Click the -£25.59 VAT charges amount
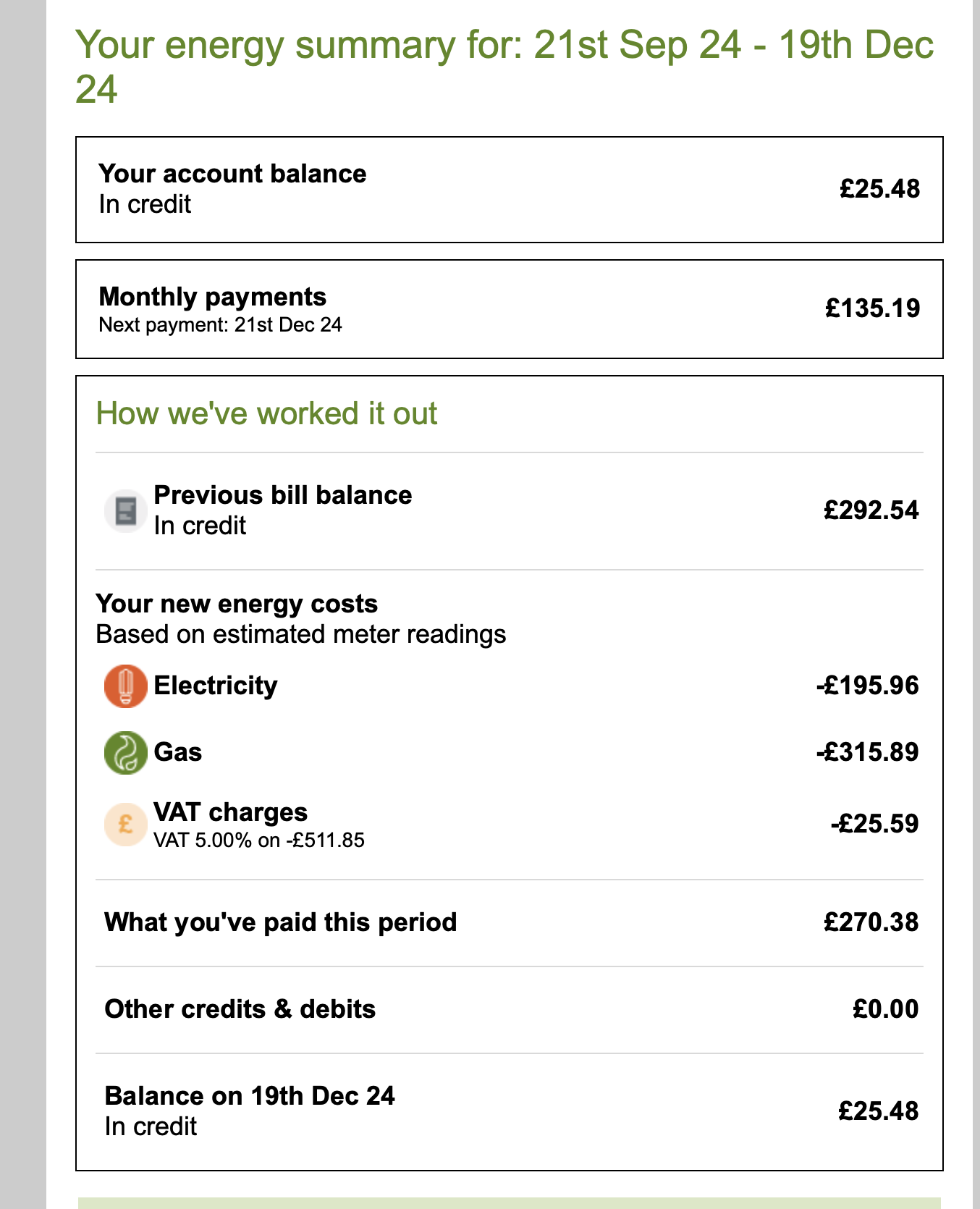The width and height of the screenshot is (980, 1209). (874, 824)
